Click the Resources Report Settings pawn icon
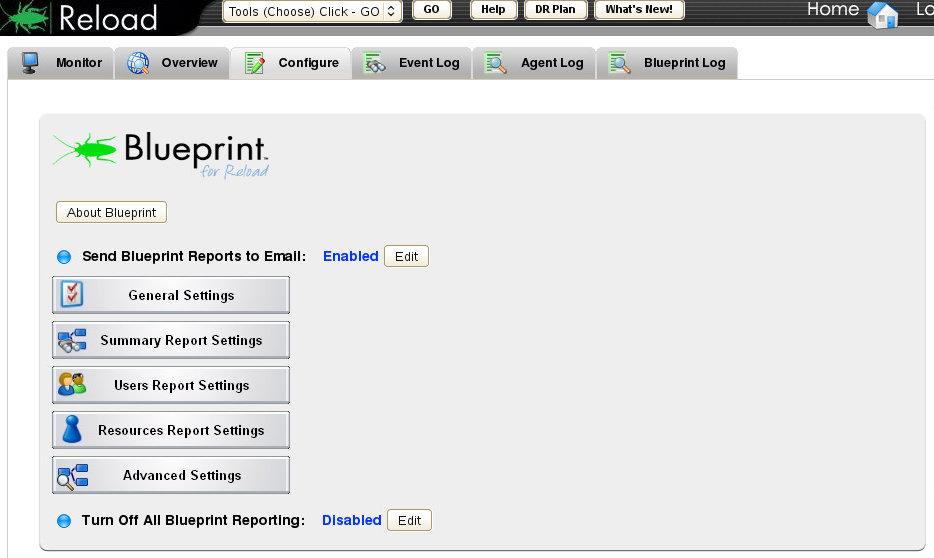Viewport: 934px width, 558px height. pyautogui.click(x=72, y=429)
